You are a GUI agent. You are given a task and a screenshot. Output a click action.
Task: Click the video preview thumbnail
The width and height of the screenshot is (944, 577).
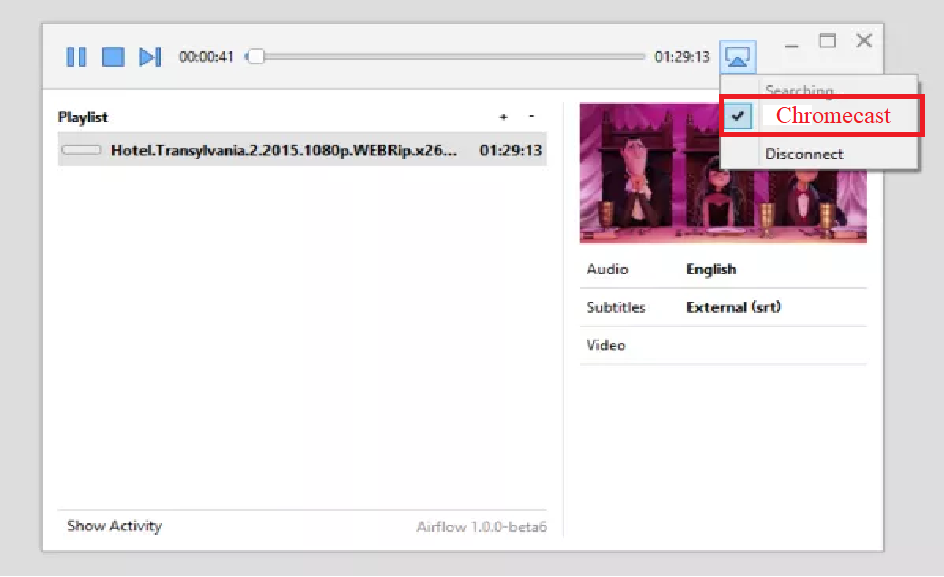723,173
